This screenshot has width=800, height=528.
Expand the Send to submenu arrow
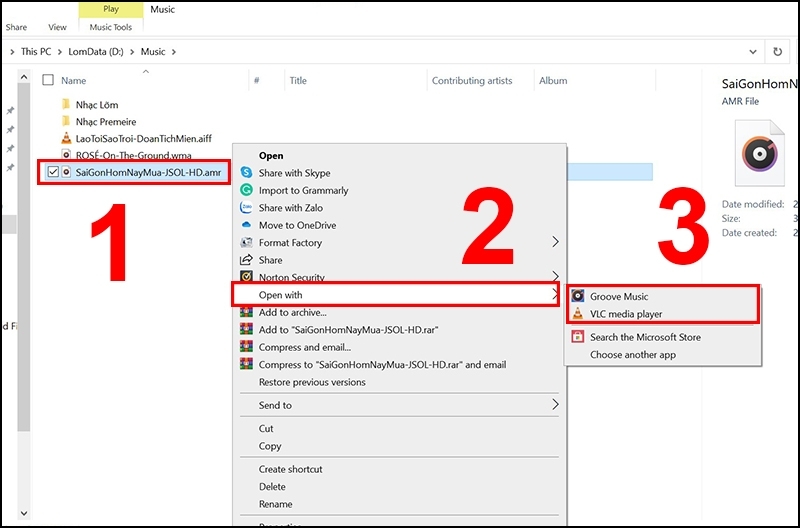tap(555, 405)
